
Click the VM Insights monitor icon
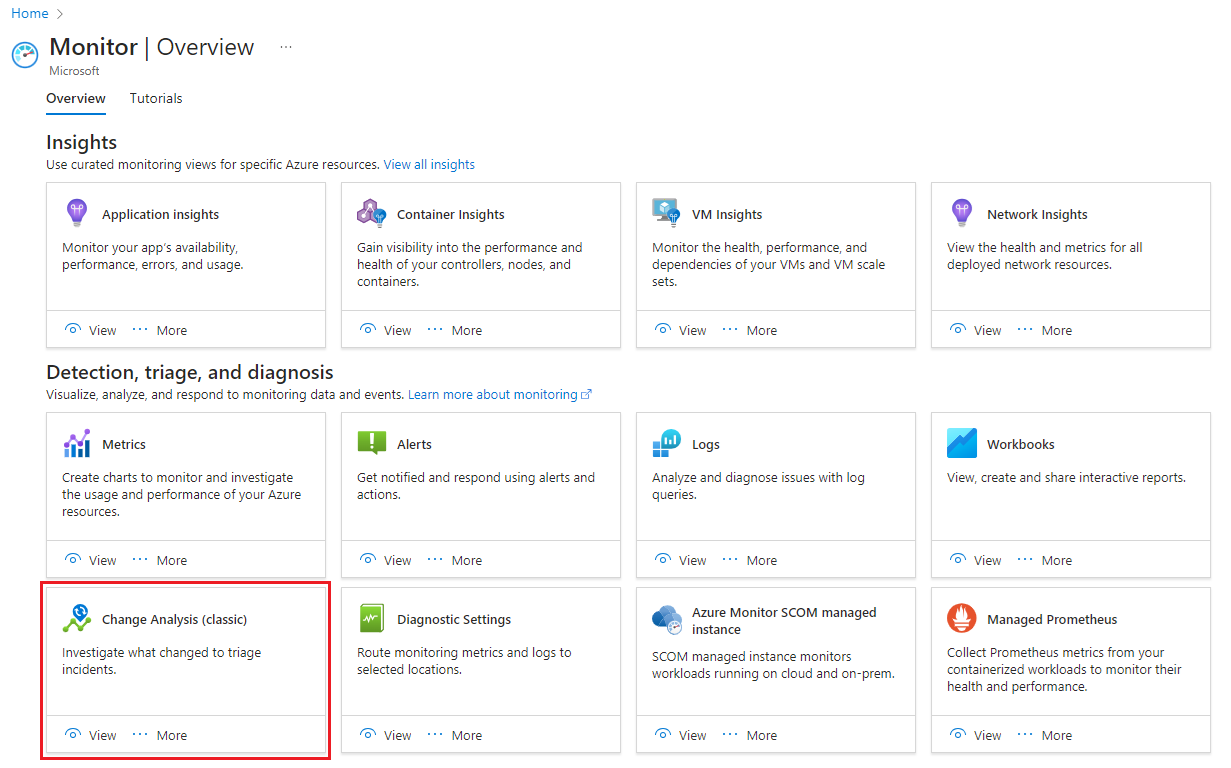[x=666, y=213]
